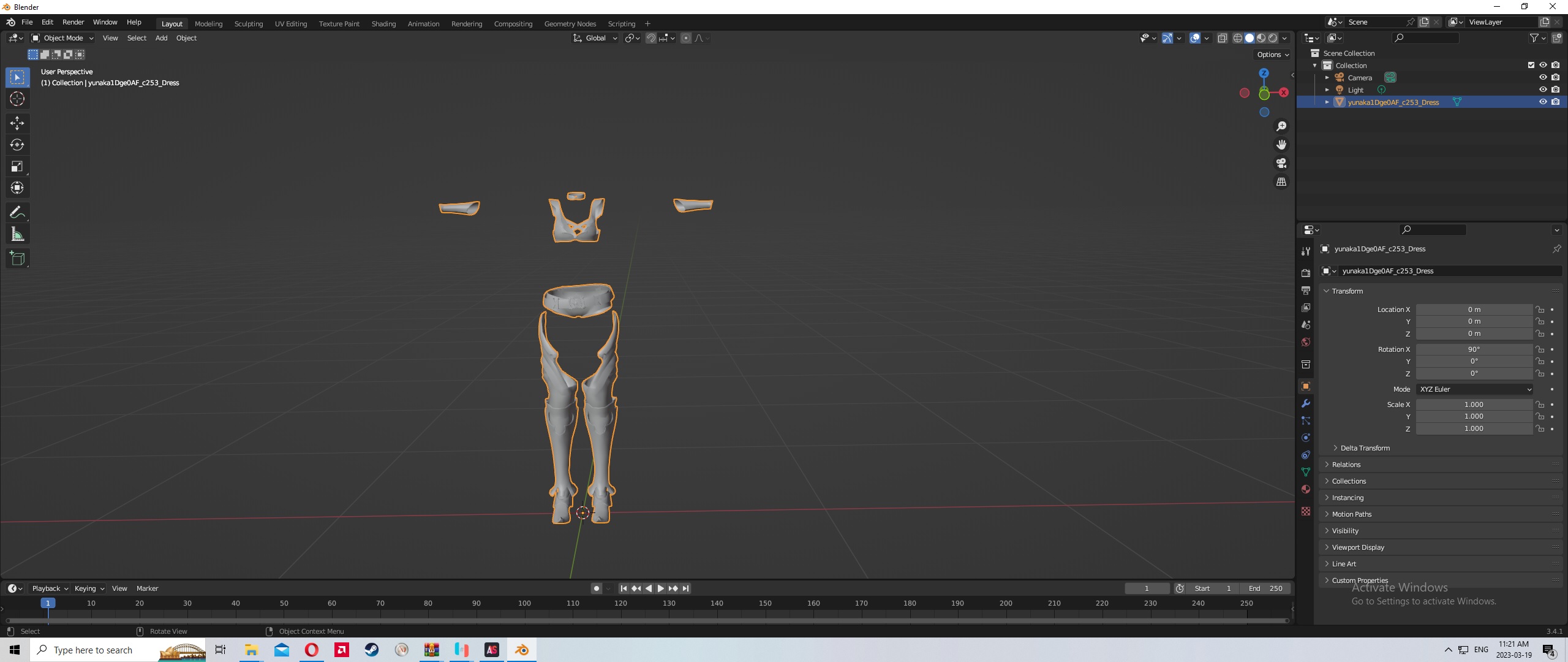The height and width of the screenshot is (662, 1568).
Task: Open the Modifier properties wrench tab
Action: 1306,403
